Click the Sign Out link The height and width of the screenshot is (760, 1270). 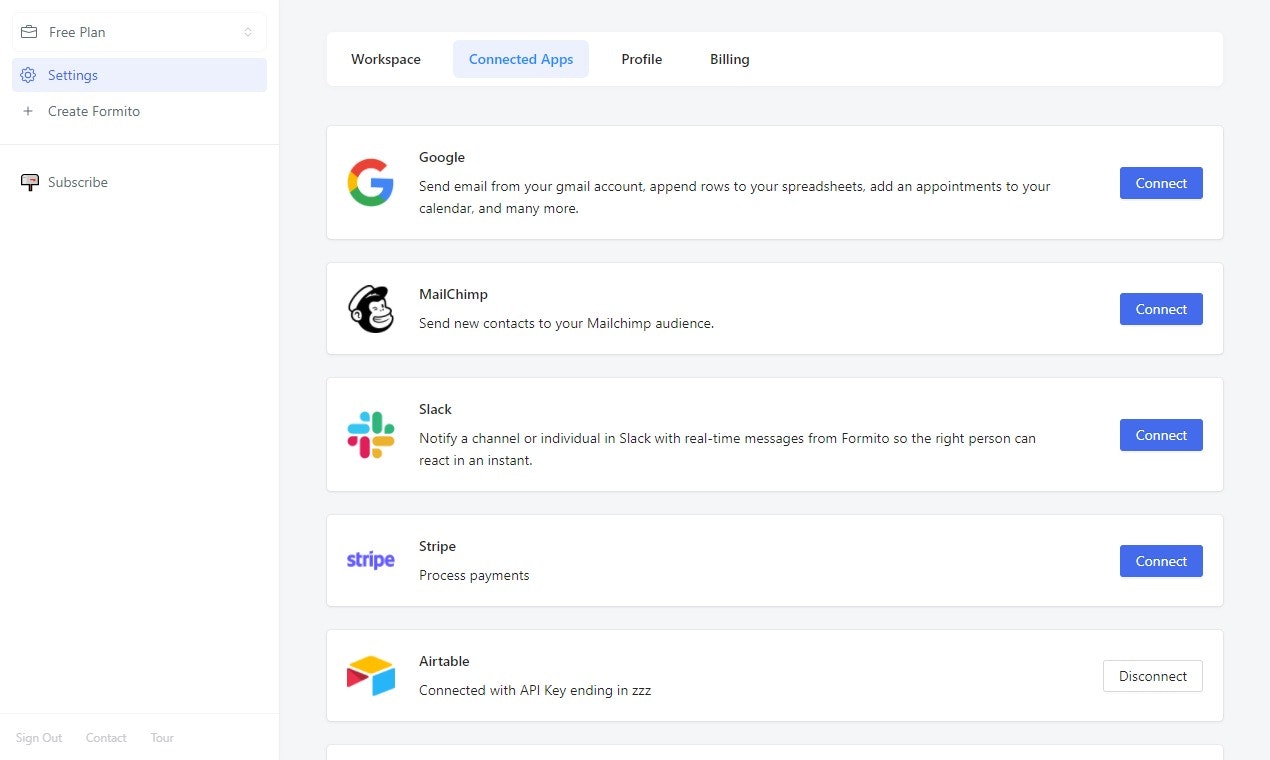[x=39, y=738]
